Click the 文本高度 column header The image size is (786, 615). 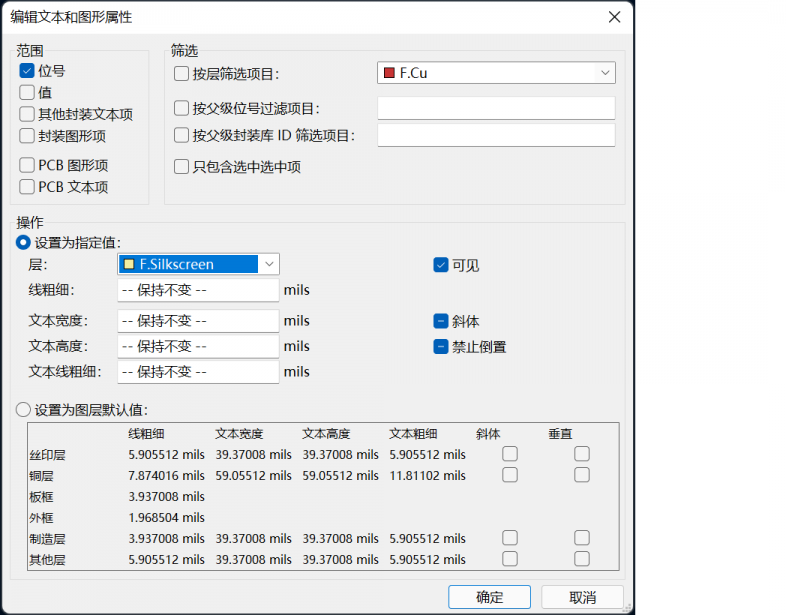[x=326, y=434]
